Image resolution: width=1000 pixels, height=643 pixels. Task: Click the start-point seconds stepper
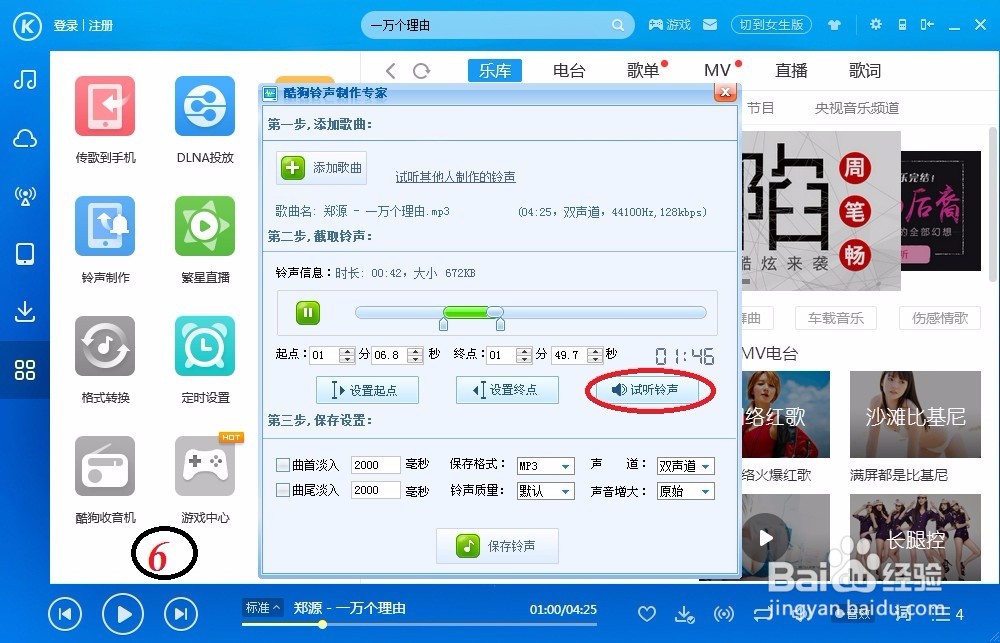415,355
